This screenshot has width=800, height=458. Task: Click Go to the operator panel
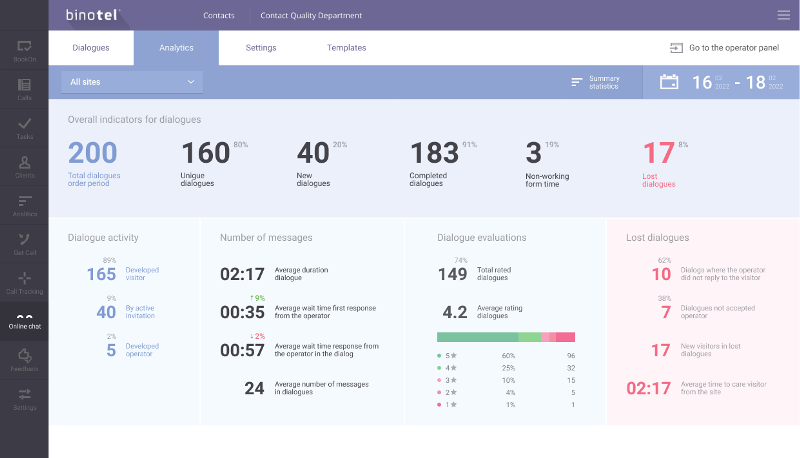click(726, 48)
